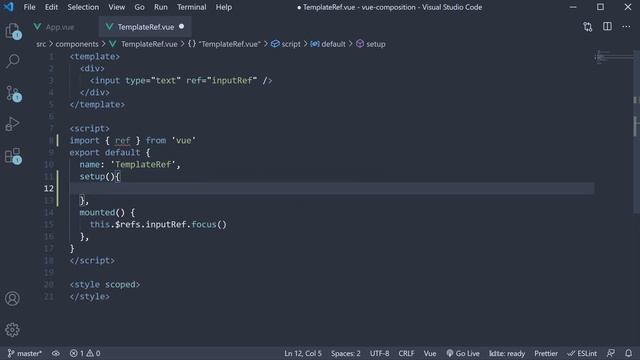The width and height of the screenshot is (640, 360).
Task: Click the master branch indicator
Action: tap(24, 353)
